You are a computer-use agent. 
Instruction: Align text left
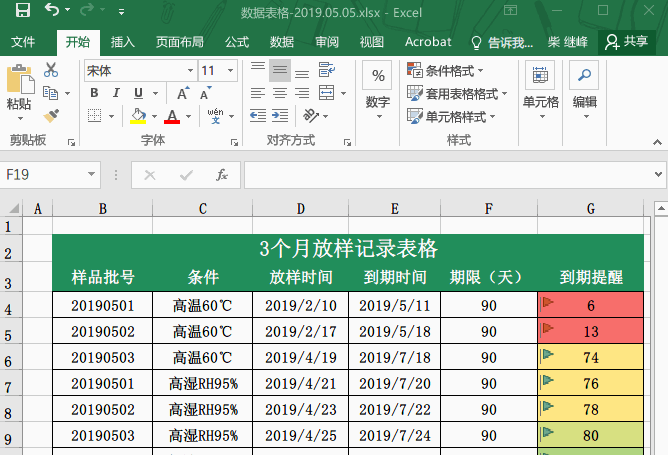click(x=258, y=93)
